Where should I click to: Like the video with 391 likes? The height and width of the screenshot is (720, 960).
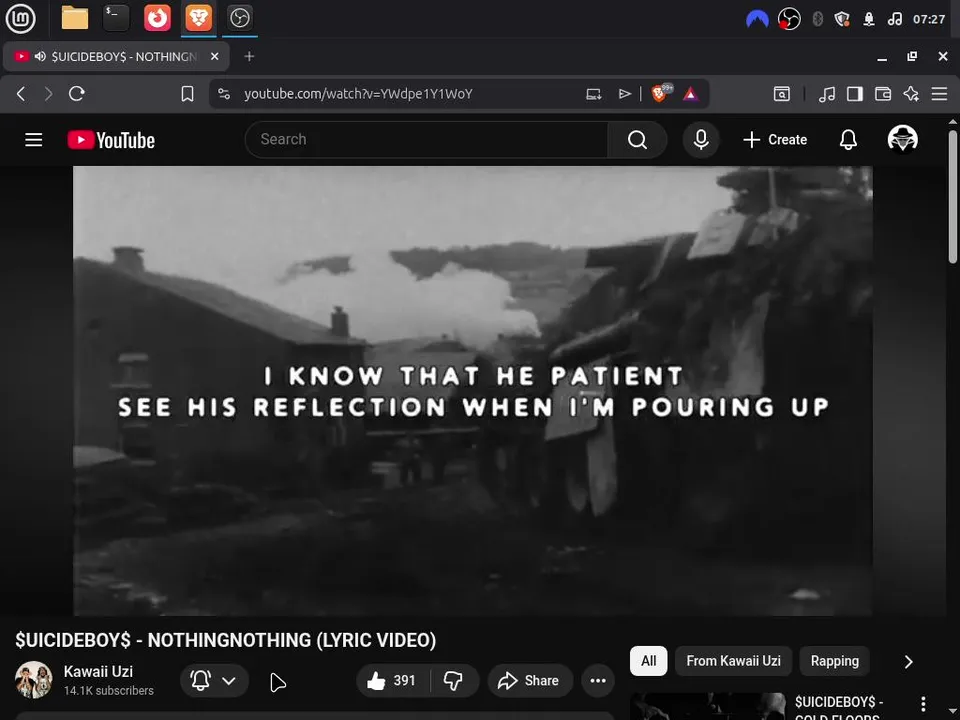(392, 680)
